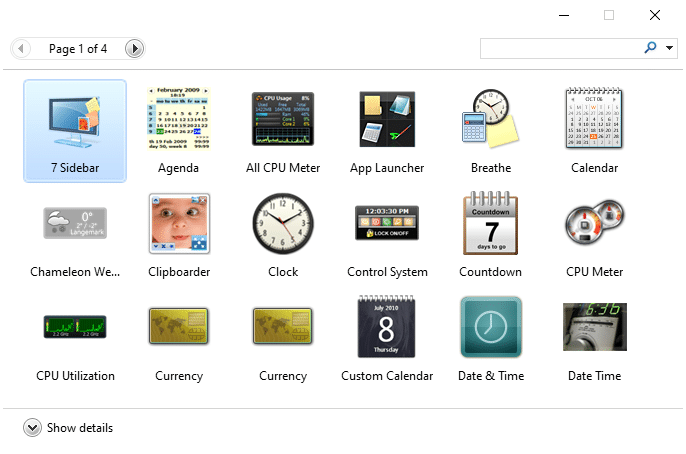Viewport: 686px width, 454px height.
Task: Select the Agenda gadget icon
Action: (179, 120)
